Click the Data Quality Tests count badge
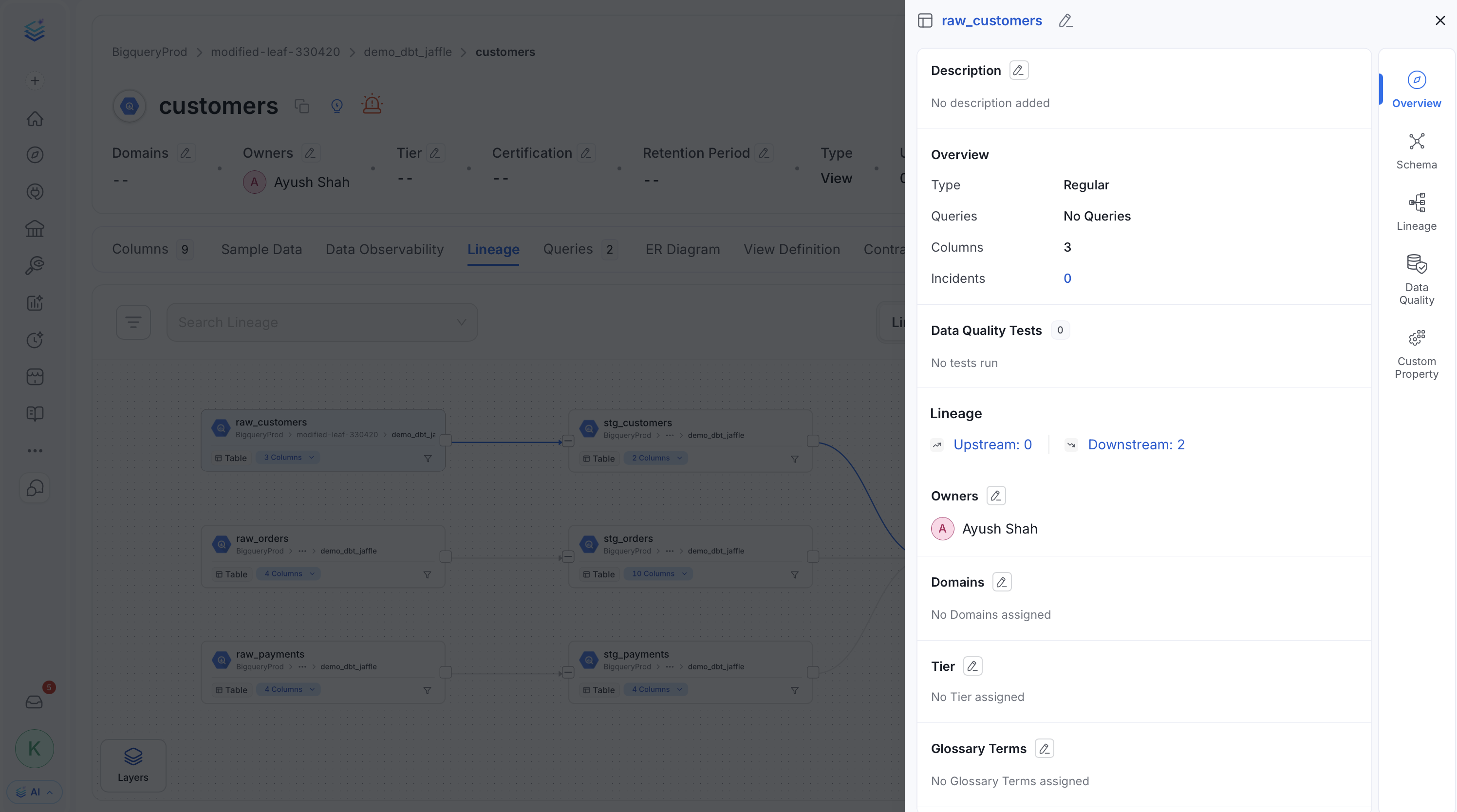 pyautogui.click(x=1060, y=330)
